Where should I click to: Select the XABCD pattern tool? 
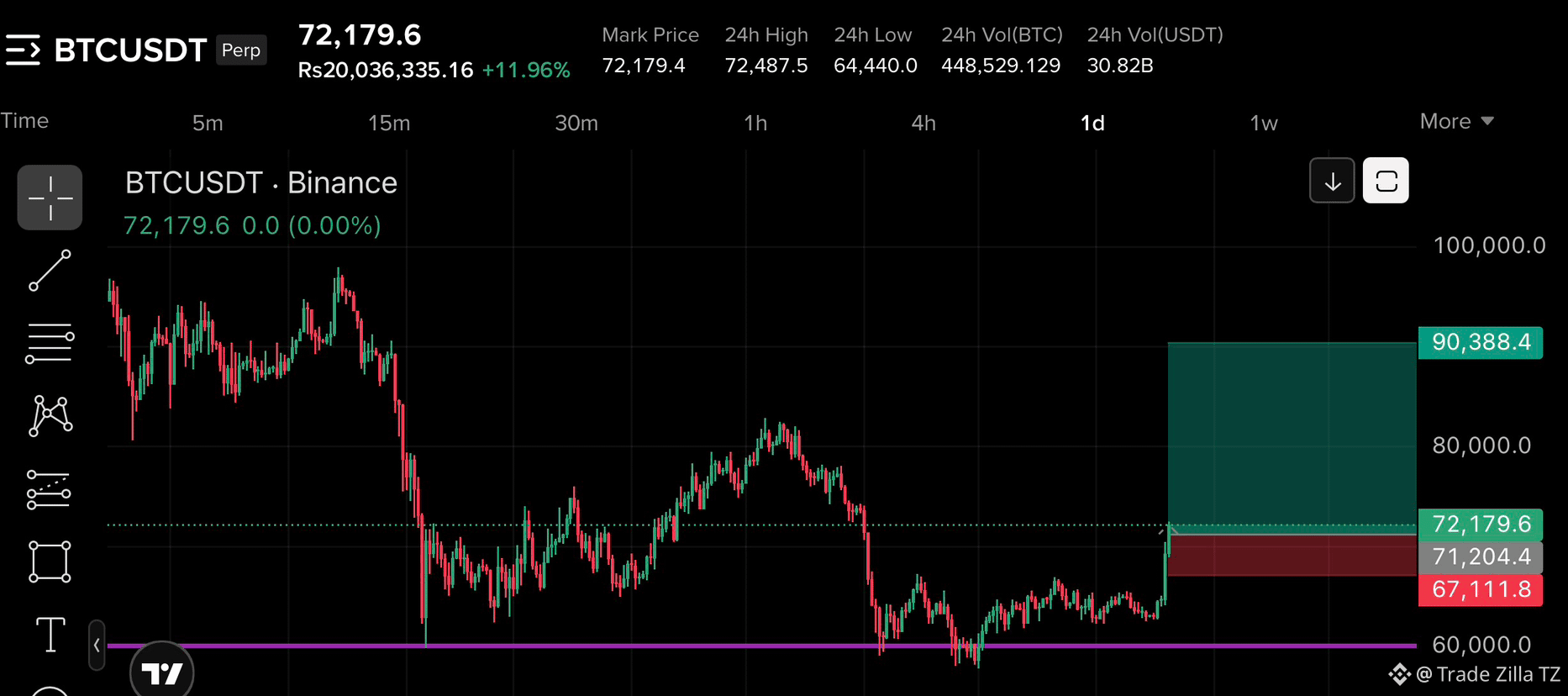click(x=50, y=416)
